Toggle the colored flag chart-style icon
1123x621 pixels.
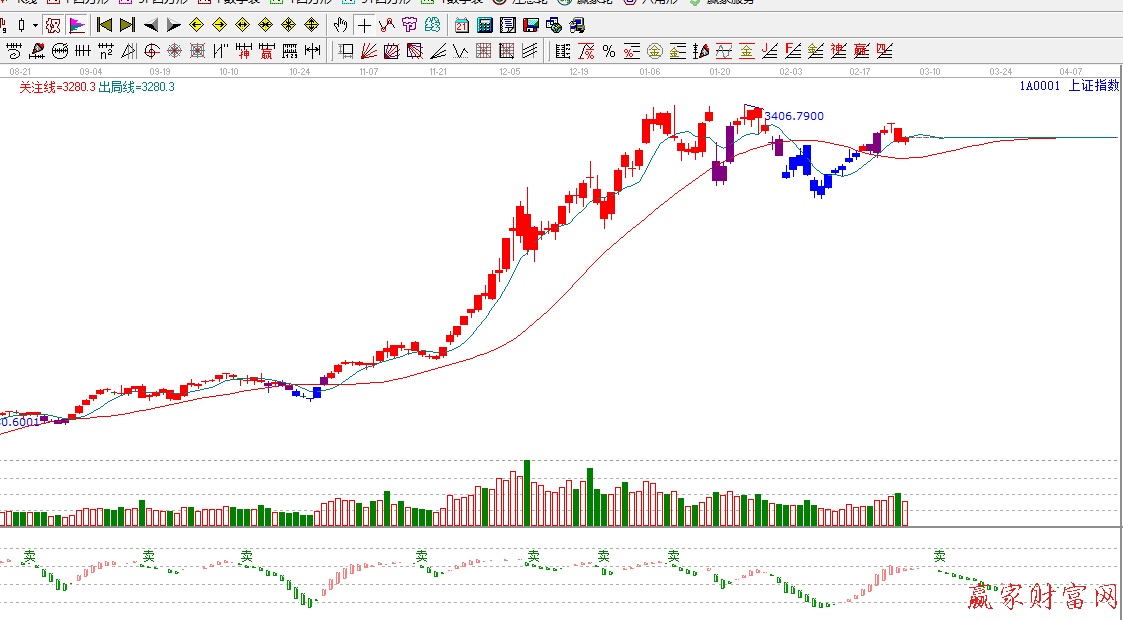point(77,25)
